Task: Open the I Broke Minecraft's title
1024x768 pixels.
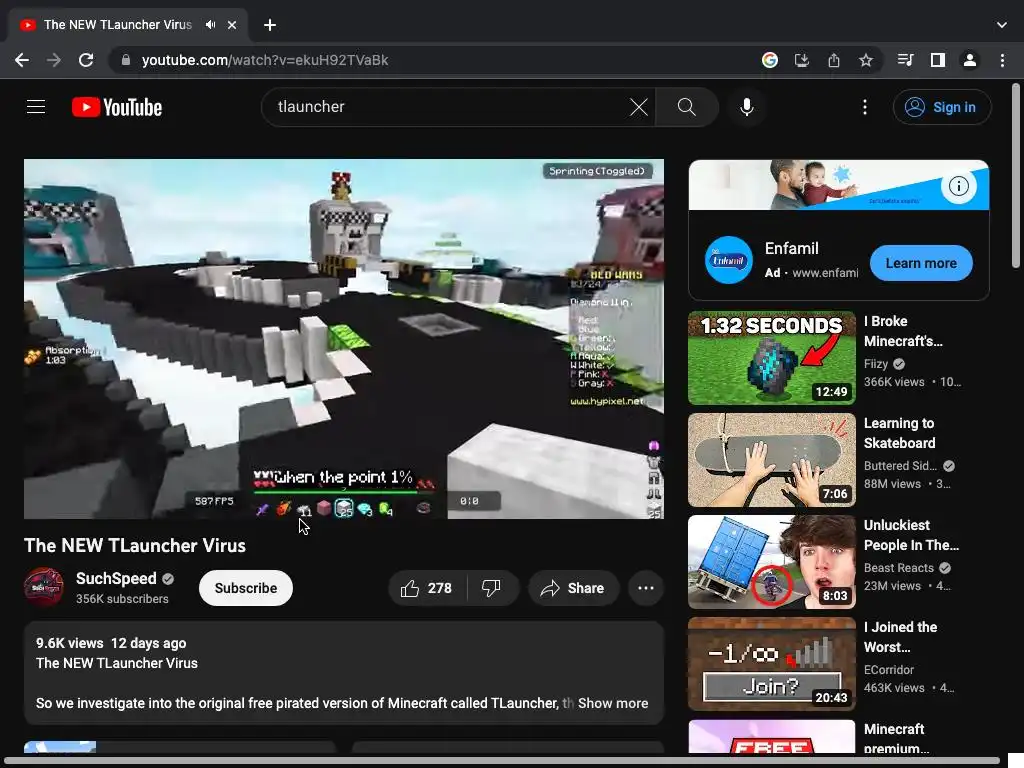Action: pyautogui.click(x=903, y=331)
